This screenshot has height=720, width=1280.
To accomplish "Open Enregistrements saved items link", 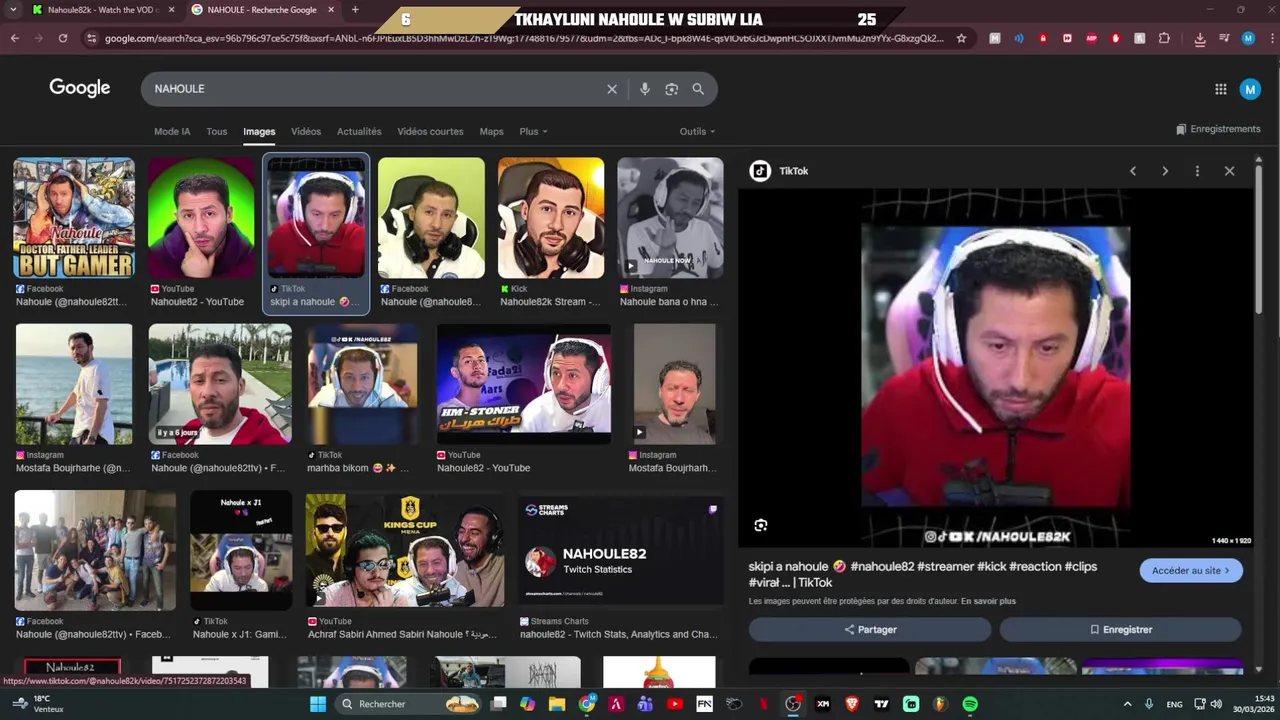I will point(1218,129).
